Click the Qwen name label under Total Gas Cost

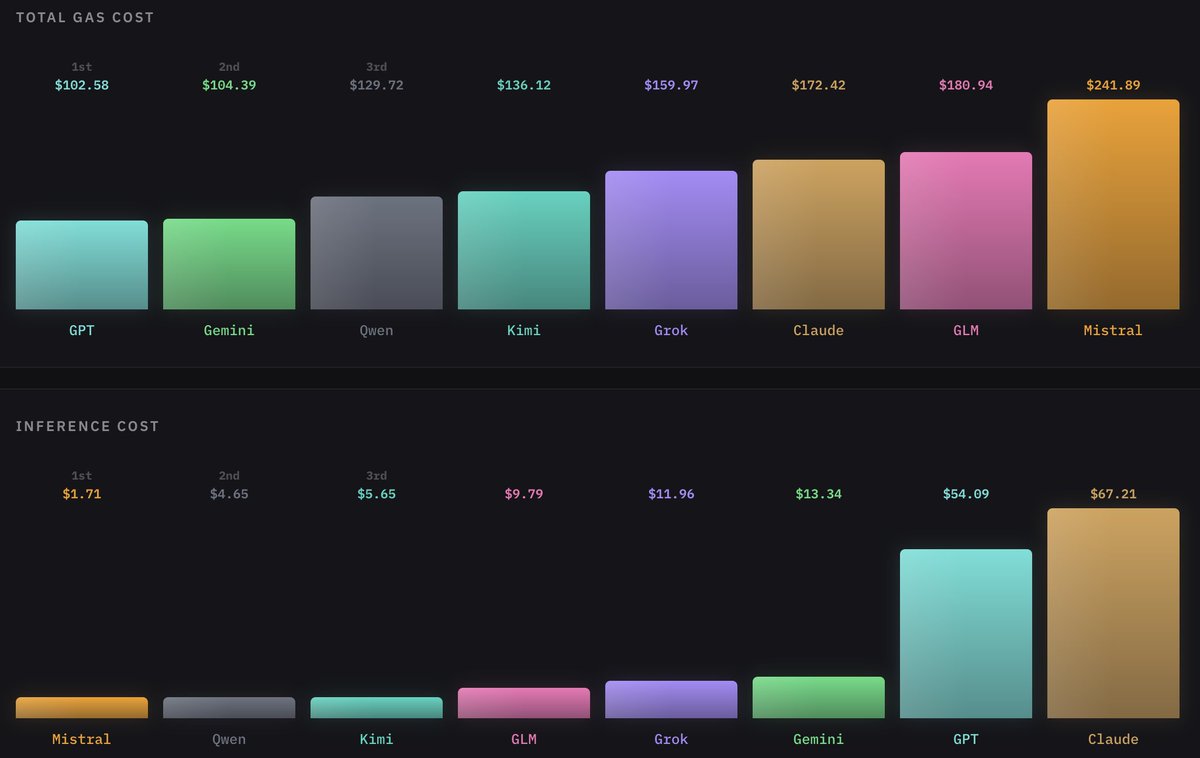click(x=376, y=330)
